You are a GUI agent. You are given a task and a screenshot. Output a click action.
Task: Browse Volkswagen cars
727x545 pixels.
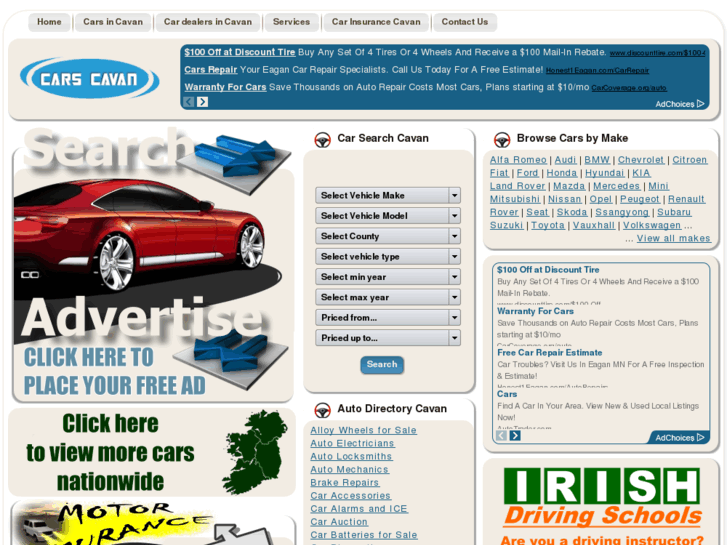click(x=652, y=225)
